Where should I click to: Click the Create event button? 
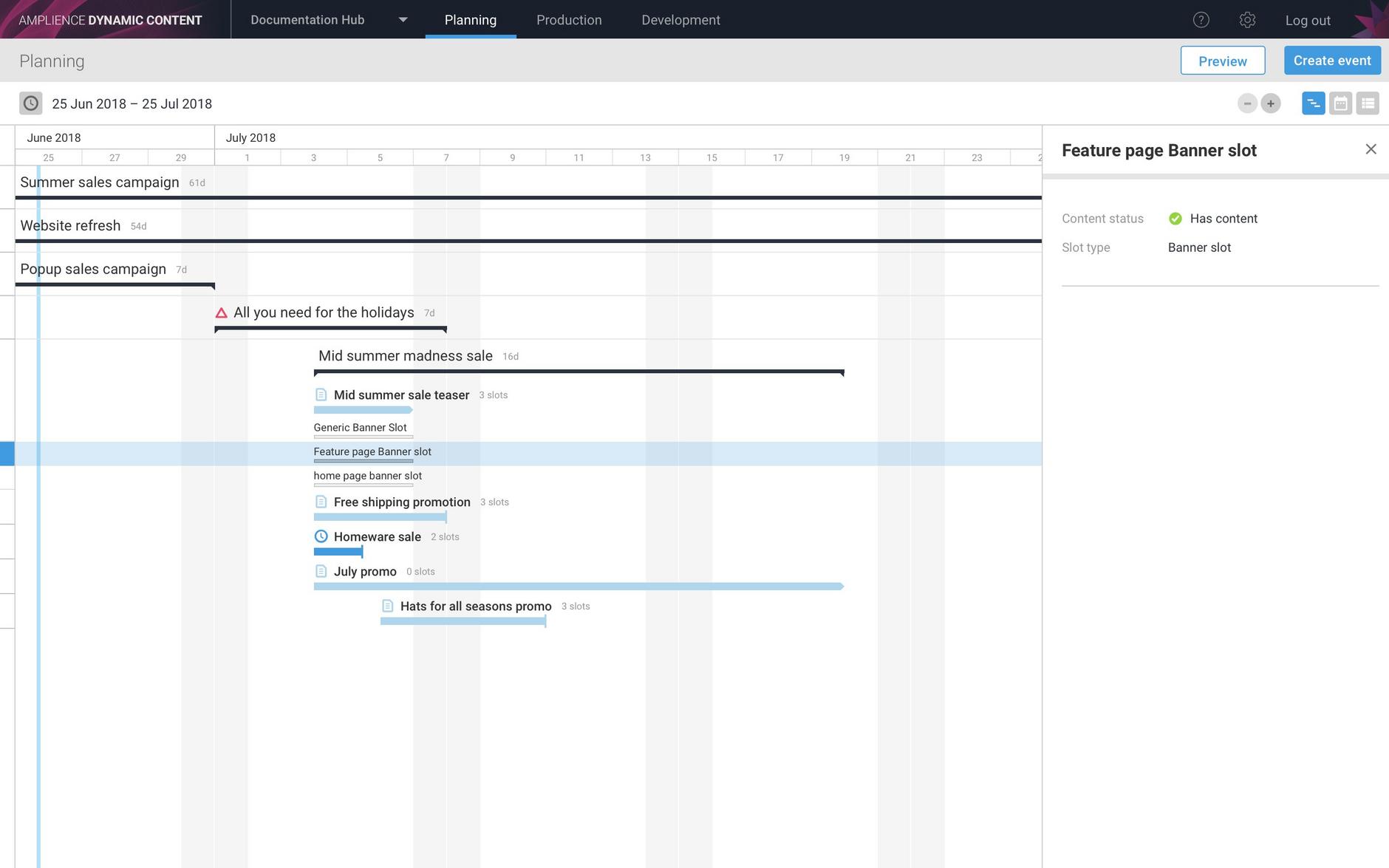pos(1332,60)
